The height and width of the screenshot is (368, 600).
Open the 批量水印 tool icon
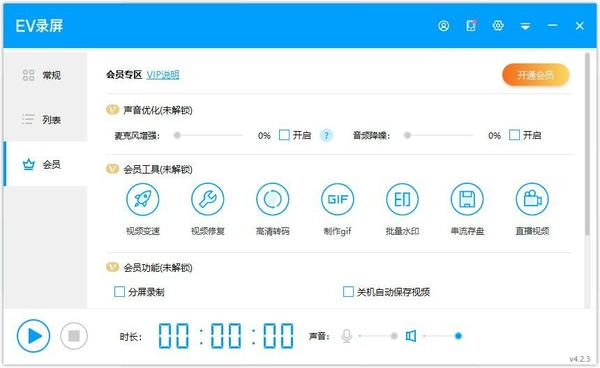pyautogui.click(x=402, y=199)
